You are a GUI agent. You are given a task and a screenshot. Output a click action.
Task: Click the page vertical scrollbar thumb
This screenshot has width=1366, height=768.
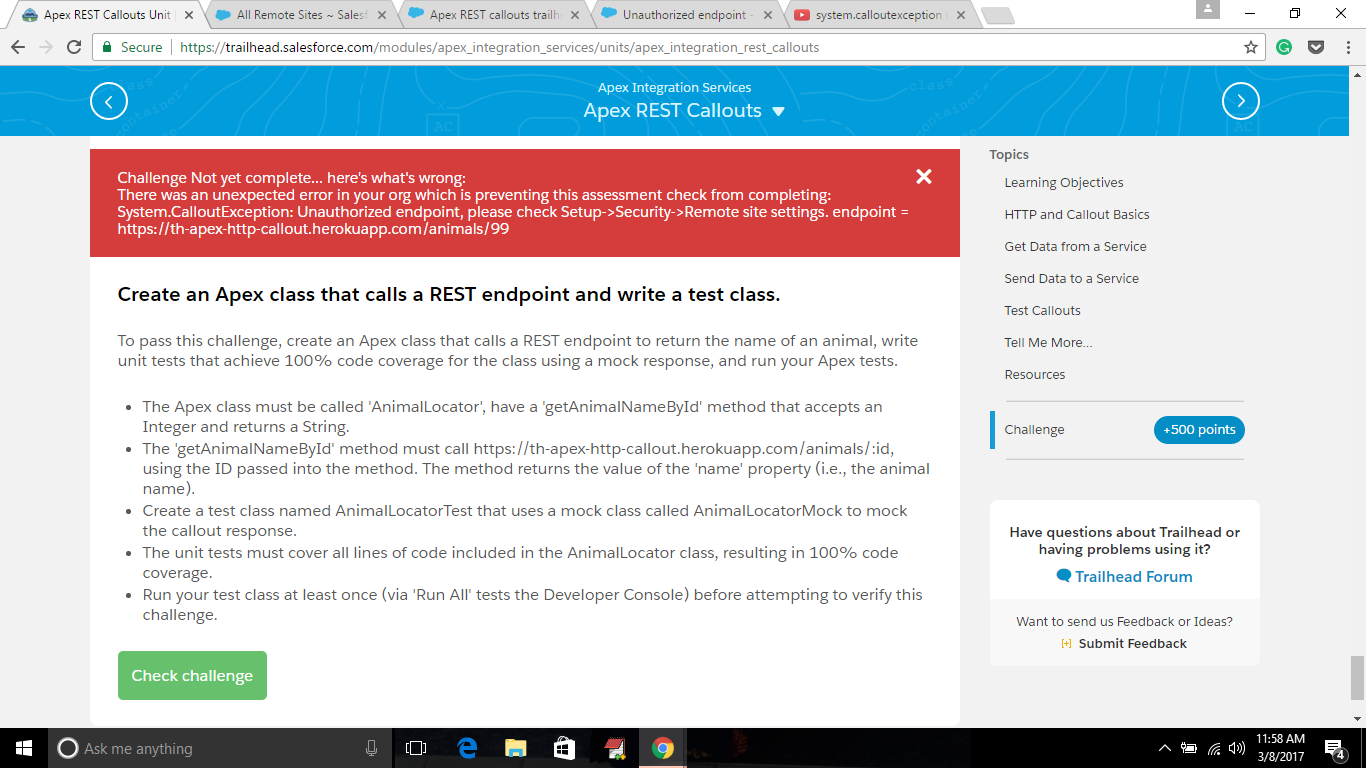click(1357, 678)
